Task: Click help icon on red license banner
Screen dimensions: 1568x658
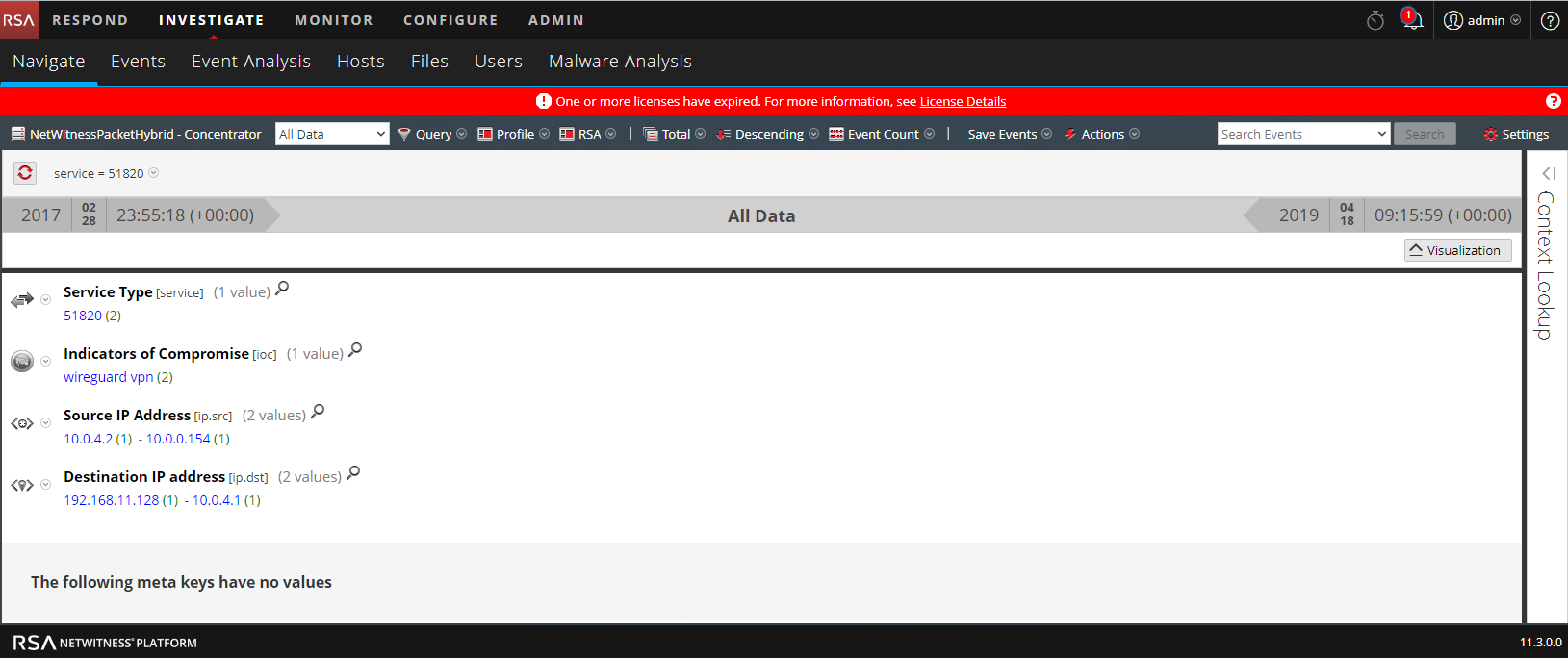Action: tap(1553, 101)
